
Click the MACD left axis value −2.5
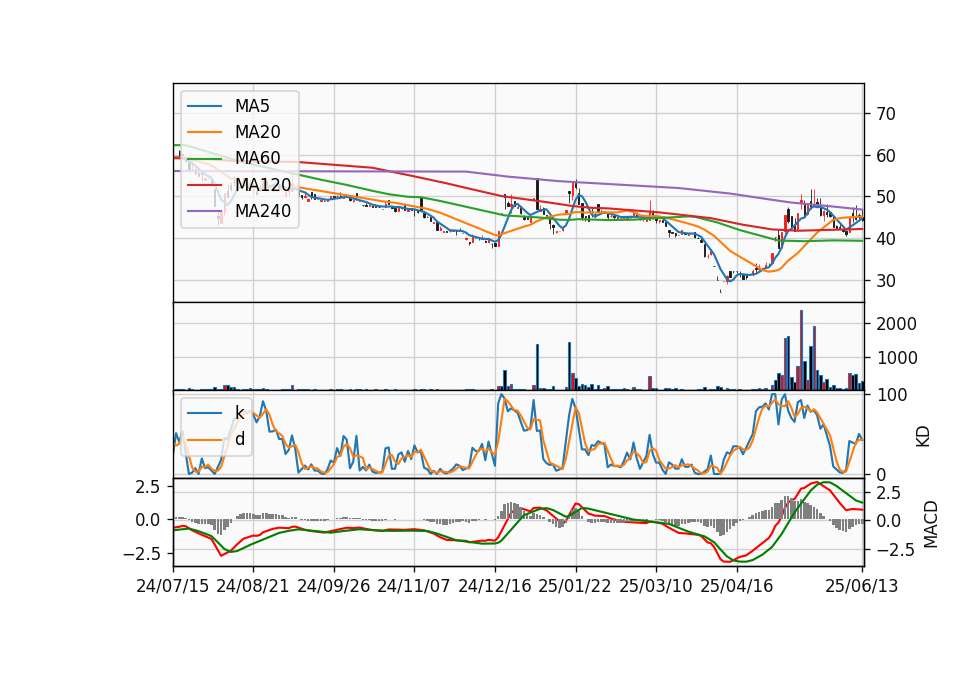coord(141,553)
